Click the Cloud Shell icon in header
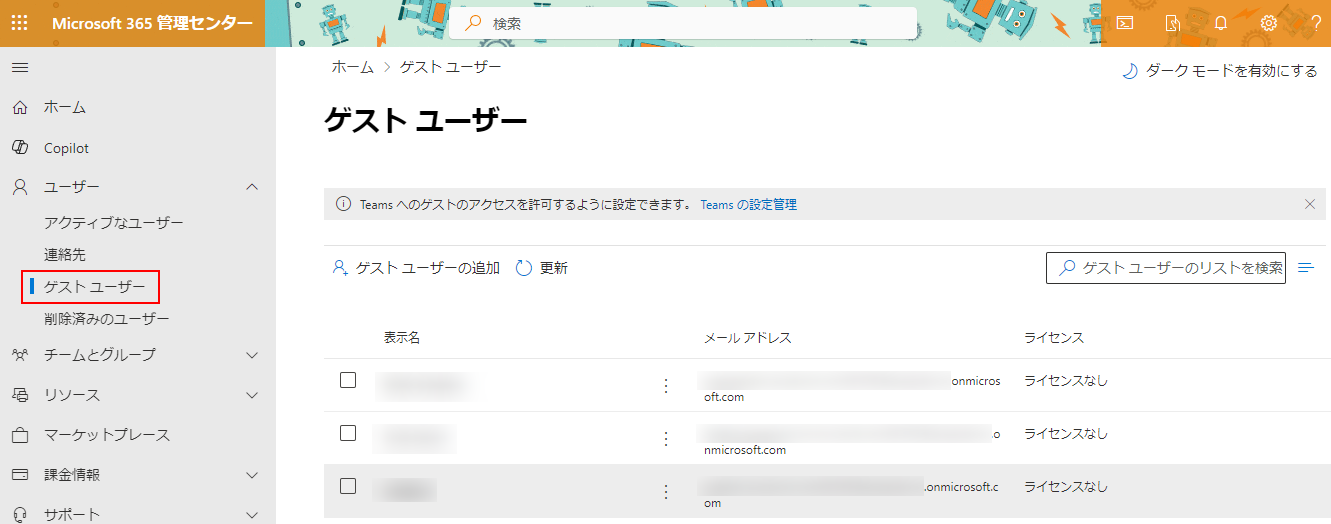 tap(1125, 23)
